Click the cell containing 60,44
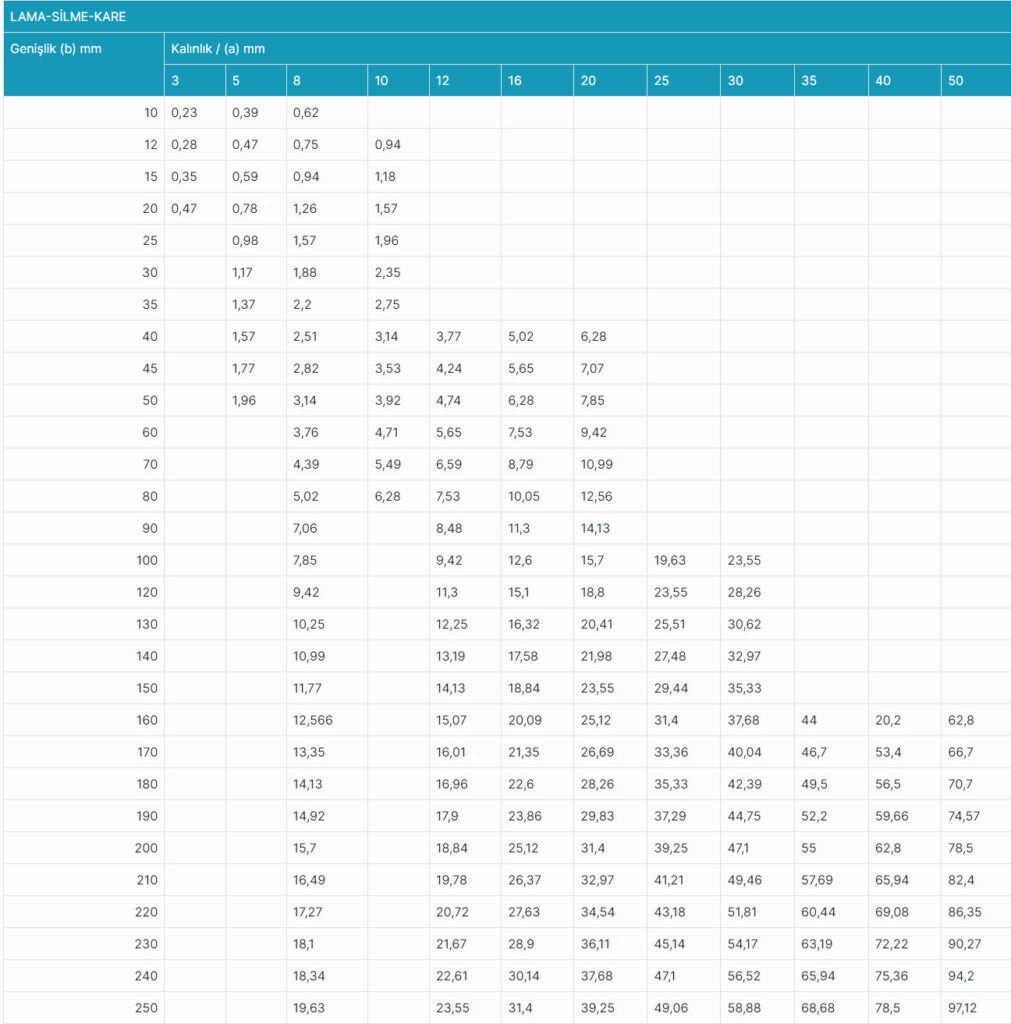This screenshot has width=1011, height=1024. [817, 912]
